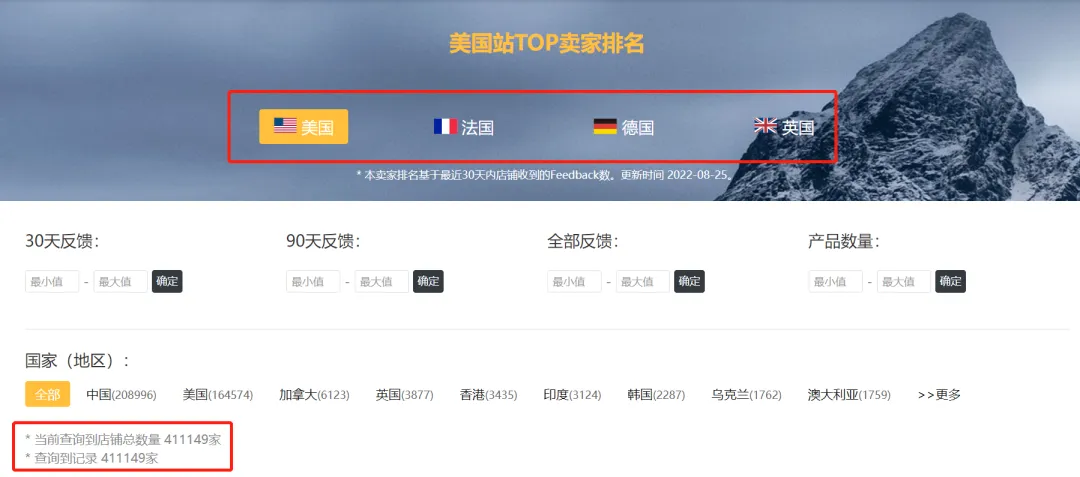The image size is (1080, 477).
Task: Click the 更新时间 2022-08-25 note
Action: point(677,175)
